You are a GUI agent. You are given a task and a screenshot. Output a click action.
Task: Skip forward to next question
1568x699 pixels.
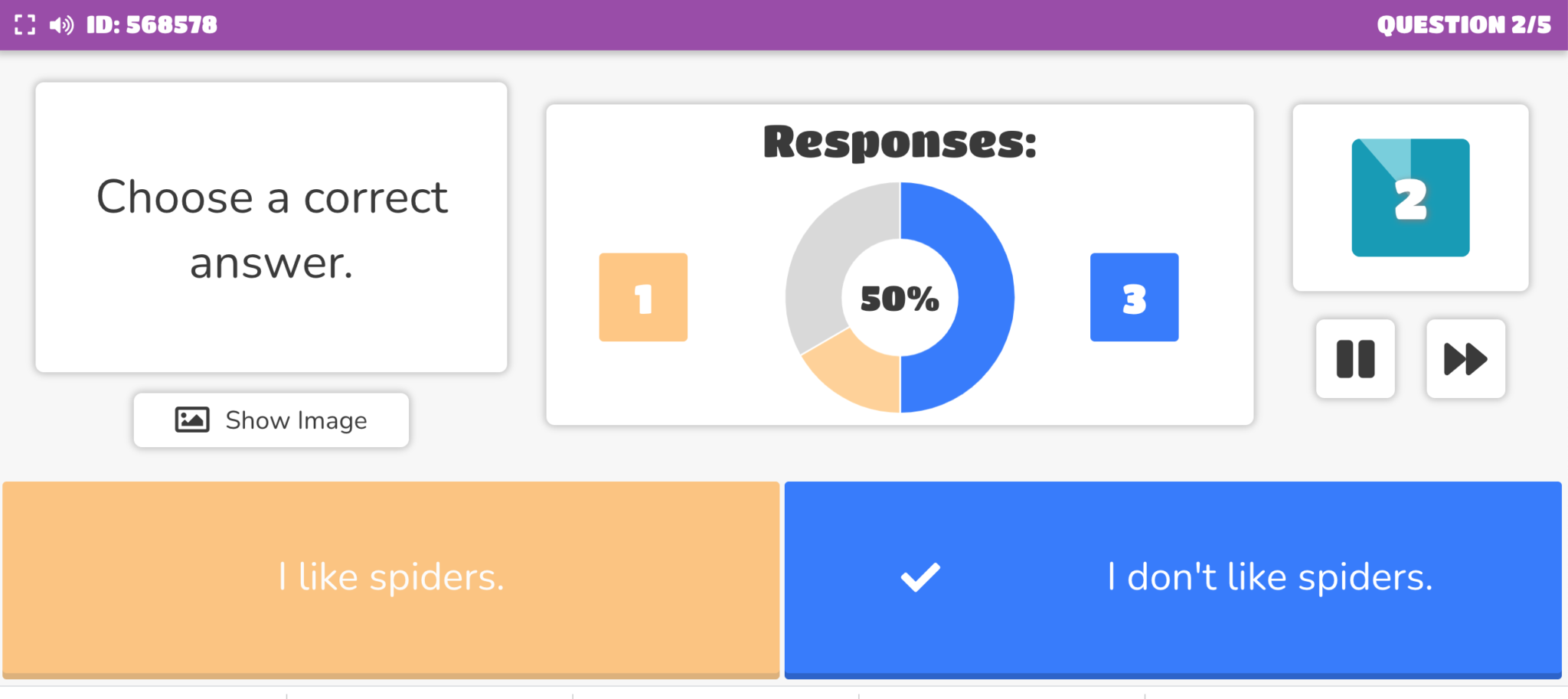click(1465, 359)
